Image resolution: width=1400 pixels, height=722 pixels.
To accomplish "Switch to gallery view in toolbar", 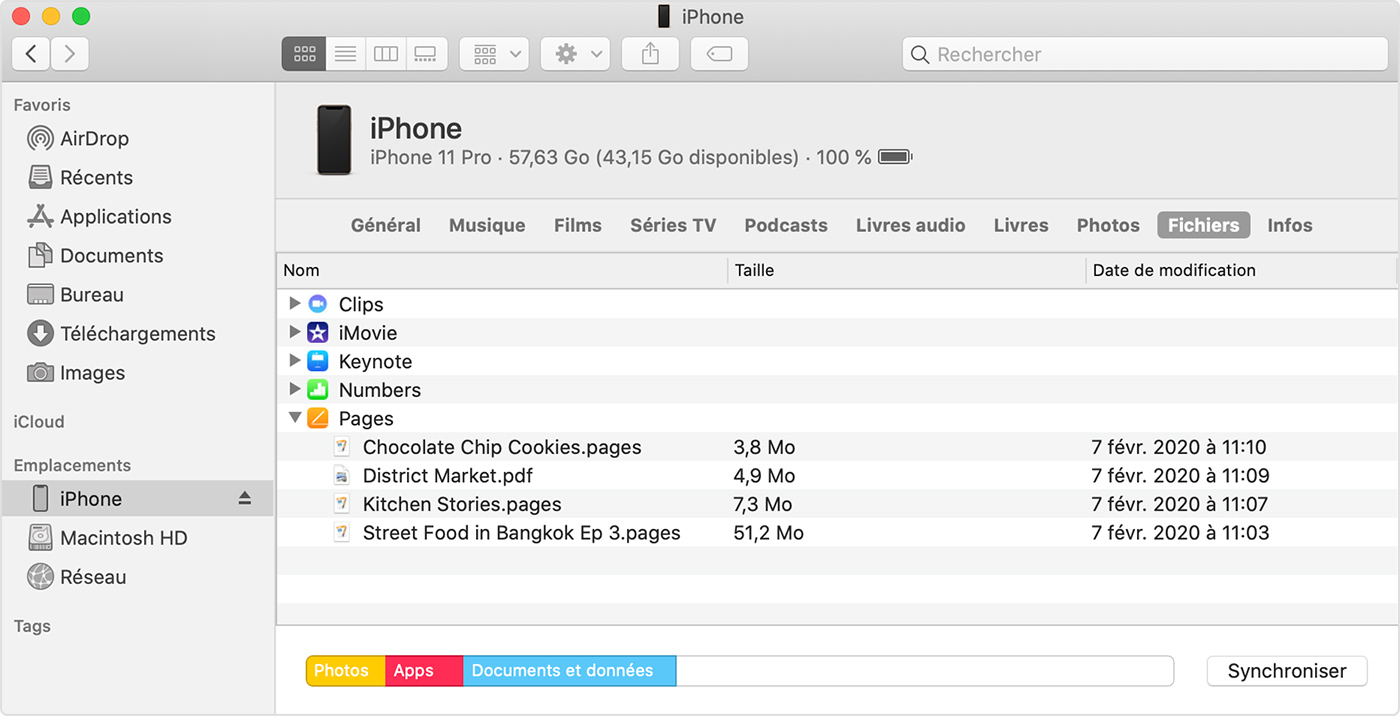I will [x=425, y=54].
